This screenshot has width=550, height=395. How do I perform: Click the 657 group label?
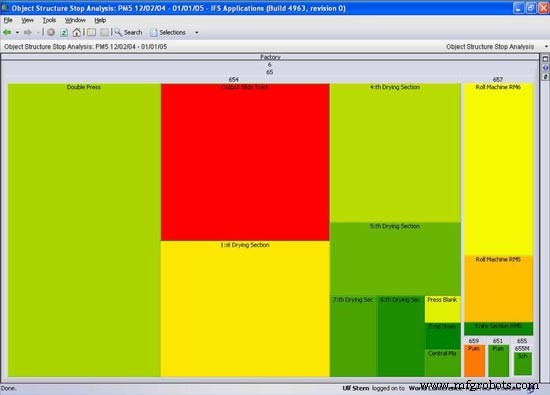(x=498, y=80)
